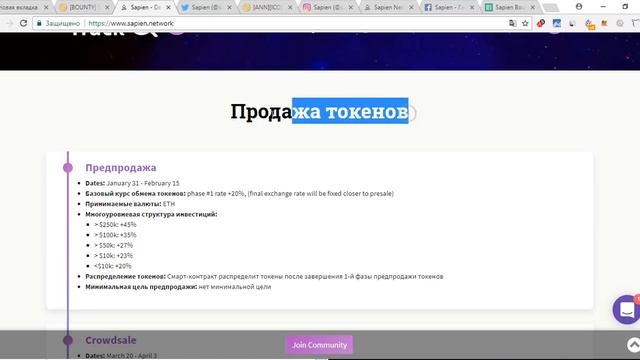Open the blue picture extension icon
640x360 pixels.
[x=556, y=23]
